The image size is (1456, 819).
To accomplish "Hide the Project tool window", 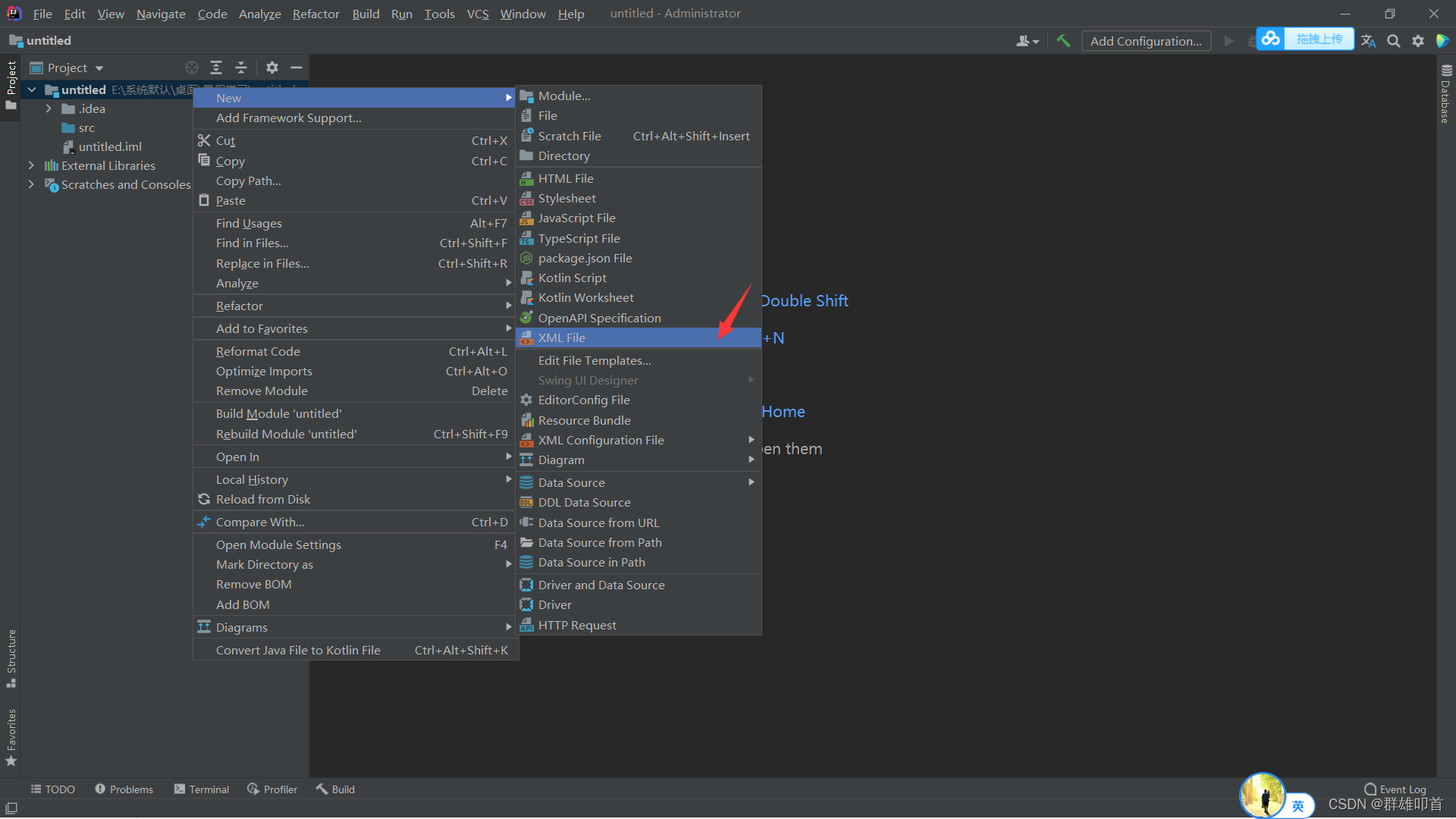I will click(x=297, y=67).
